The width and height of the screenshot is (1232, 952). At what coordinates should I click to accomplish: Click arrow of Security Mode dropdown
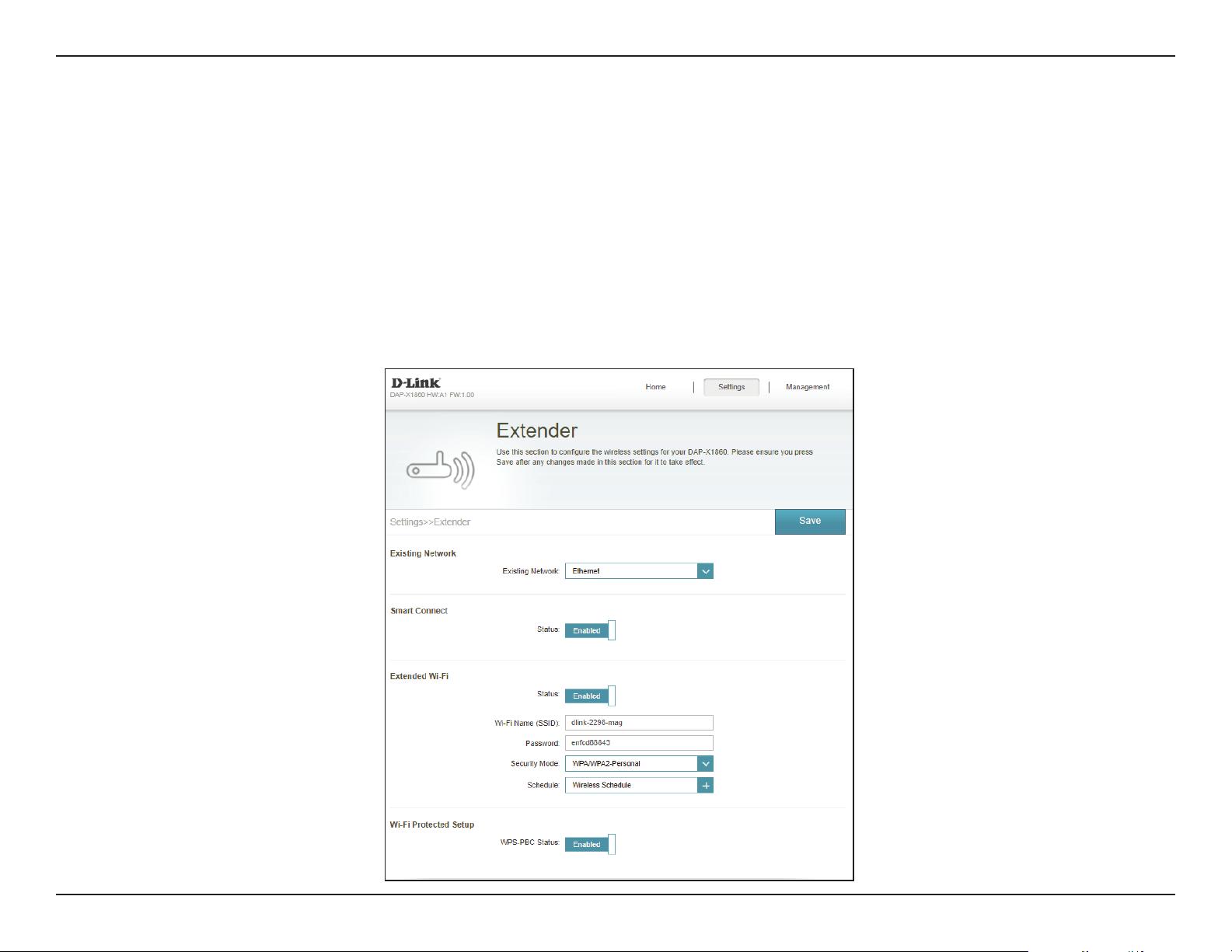706,764
